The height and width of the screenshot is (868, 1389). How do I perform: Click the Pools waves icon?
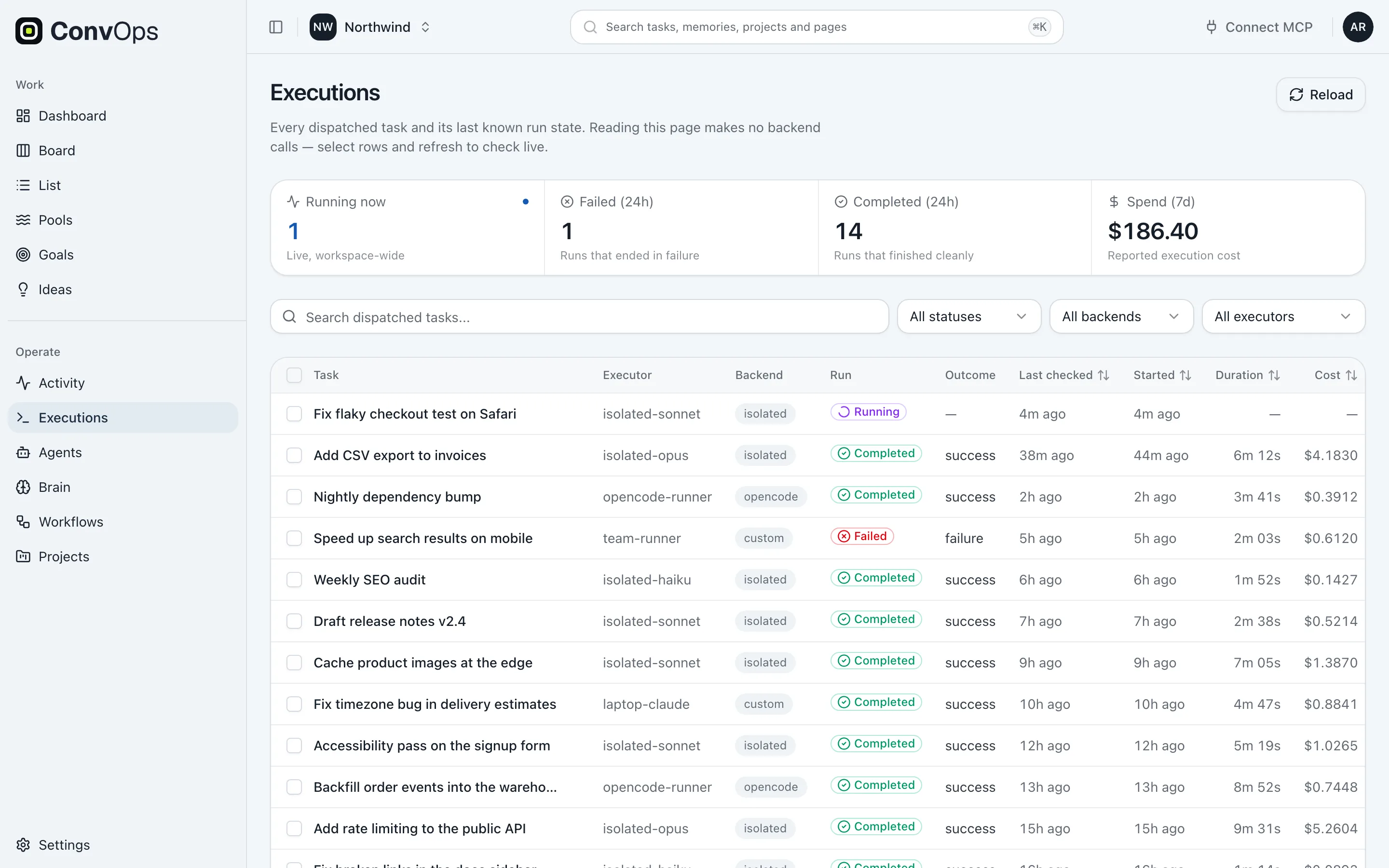click(x=23, y=220)
